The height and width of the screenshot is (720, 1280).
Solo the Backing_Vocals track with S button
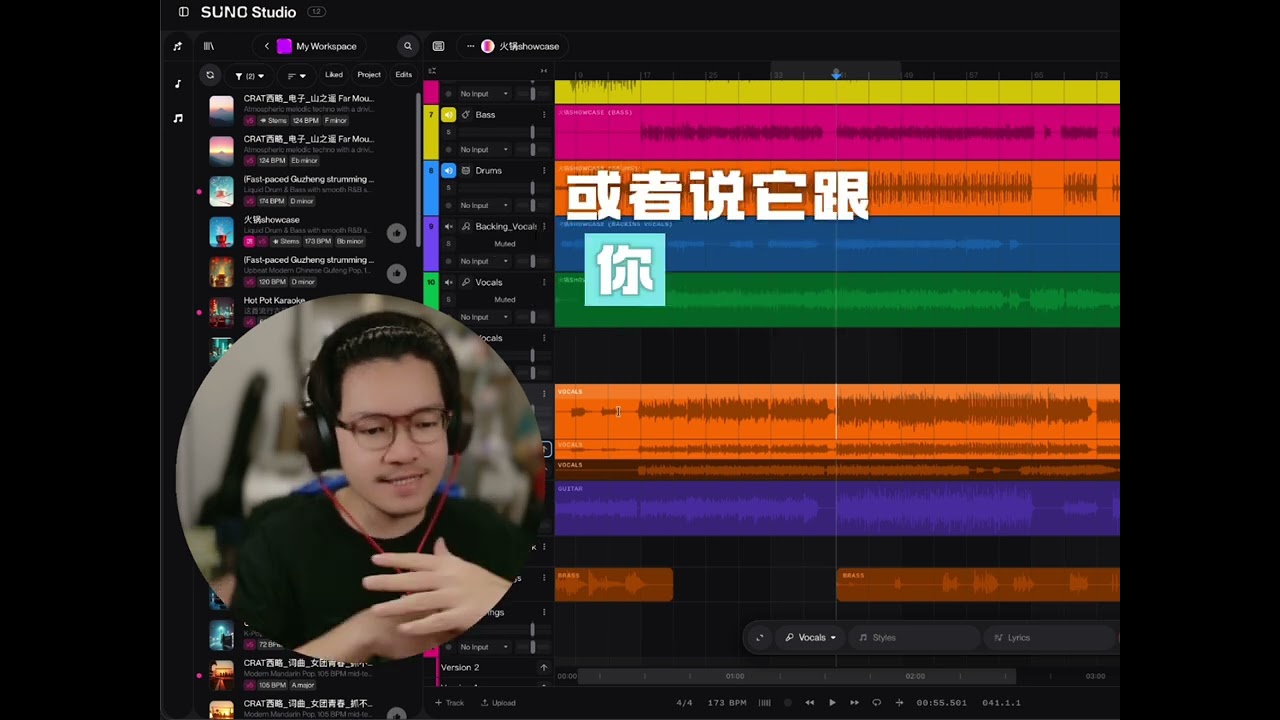tap(448, 244)
